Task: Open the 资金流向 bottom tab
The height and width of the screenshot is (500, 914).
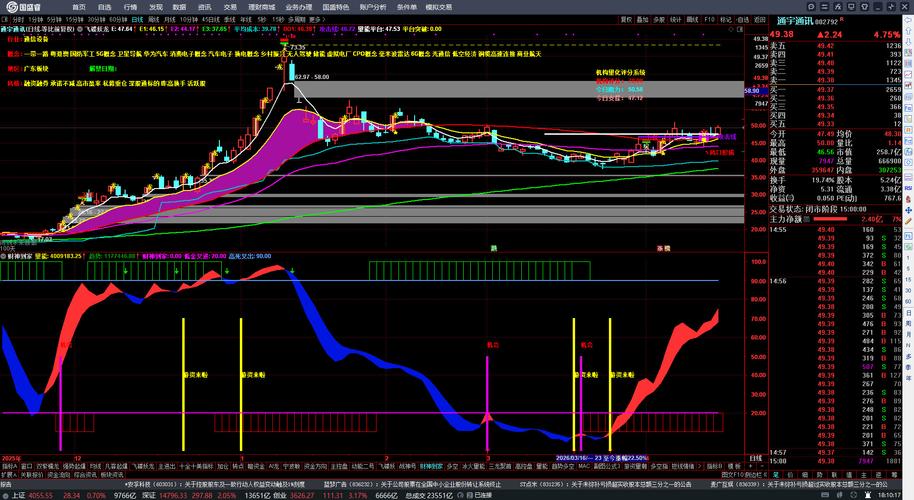Action: point(58,475)
